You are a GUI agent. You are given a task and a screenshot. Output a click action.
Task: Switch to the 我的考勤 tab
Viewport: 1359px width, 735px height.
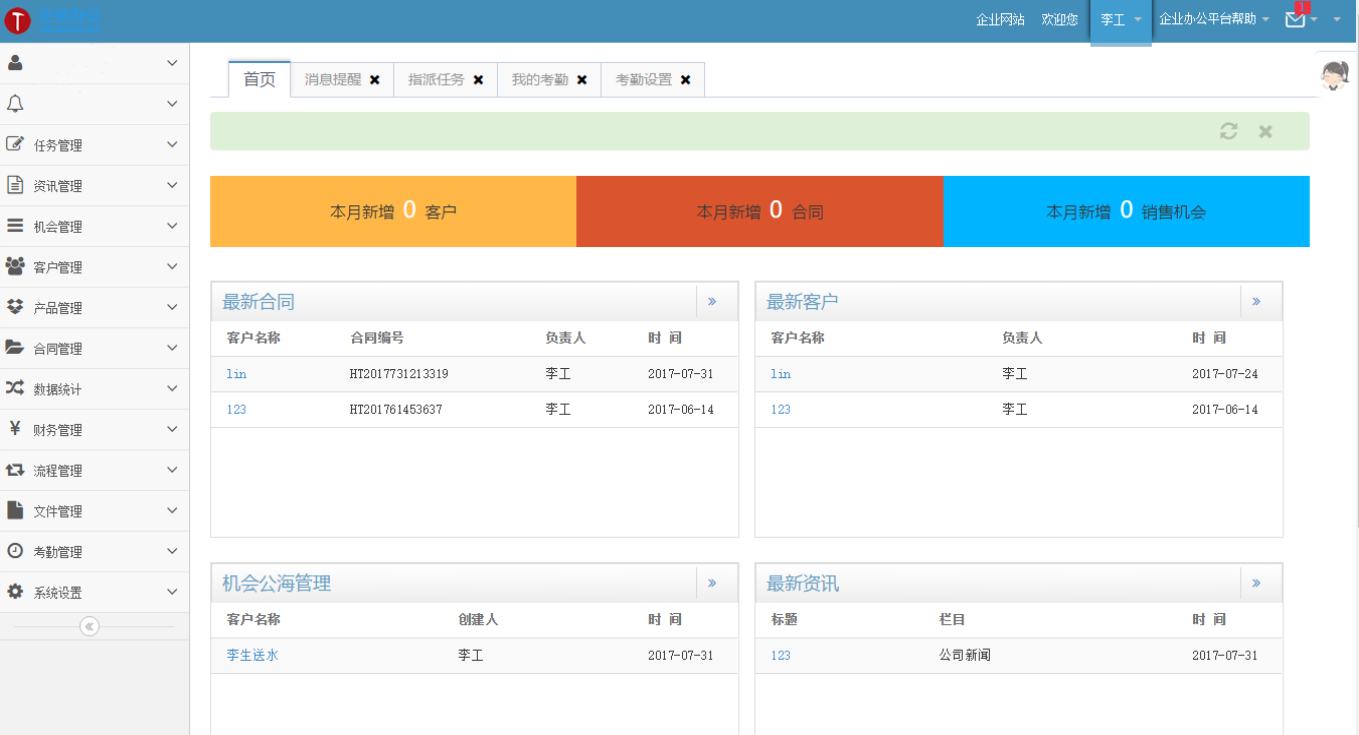pyautogui.click(x=540, y=80)
